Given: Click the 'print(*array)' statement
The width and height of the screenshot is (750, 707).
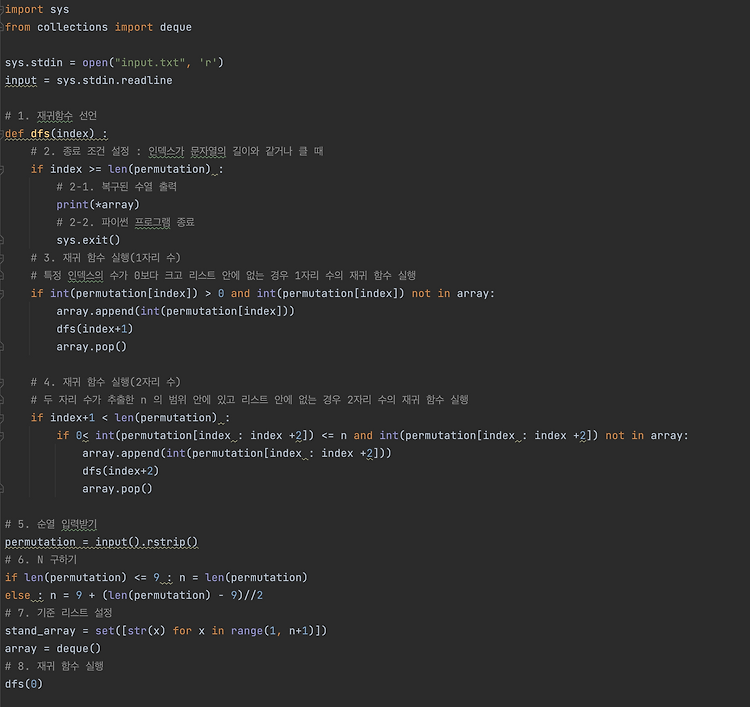Looking at the screenshot, I should coord(98,205).
